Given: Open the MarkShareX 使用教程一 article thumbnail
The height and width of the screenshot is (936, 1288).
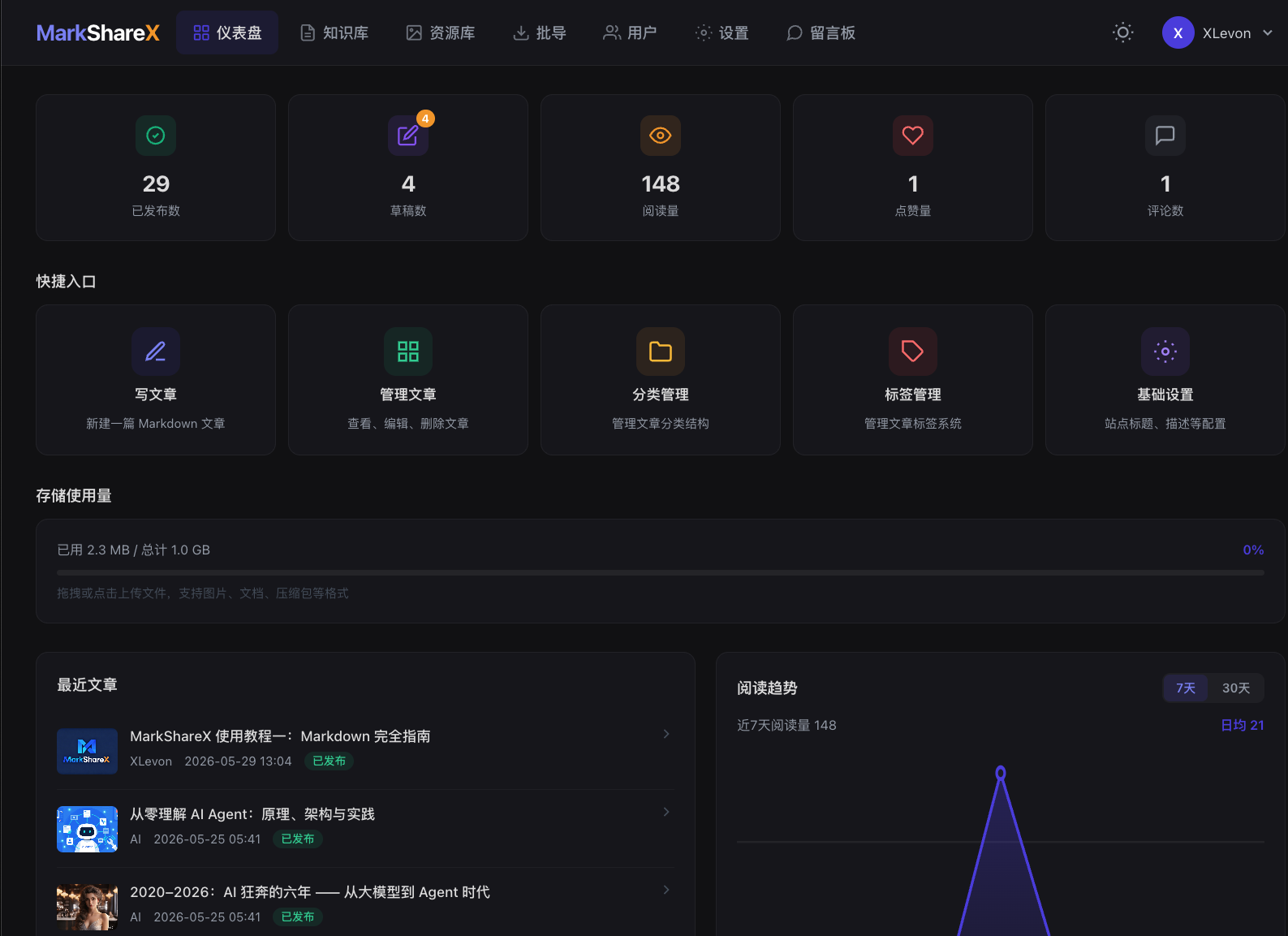Looking at the screenshot, I should coord(87,751).
